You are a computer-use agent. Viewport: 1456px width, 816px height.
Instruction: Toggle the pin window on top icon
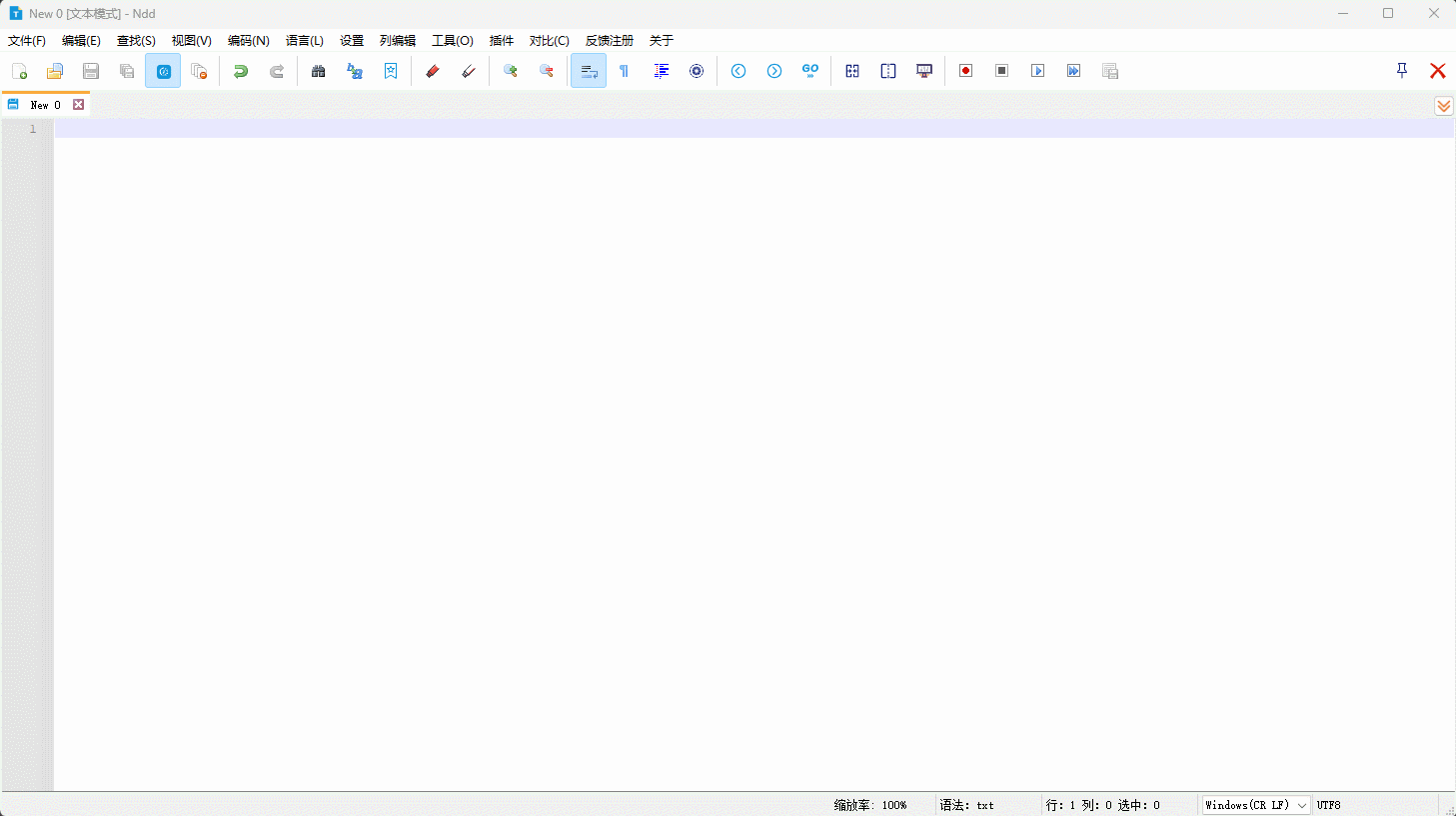click(1402, 70)
